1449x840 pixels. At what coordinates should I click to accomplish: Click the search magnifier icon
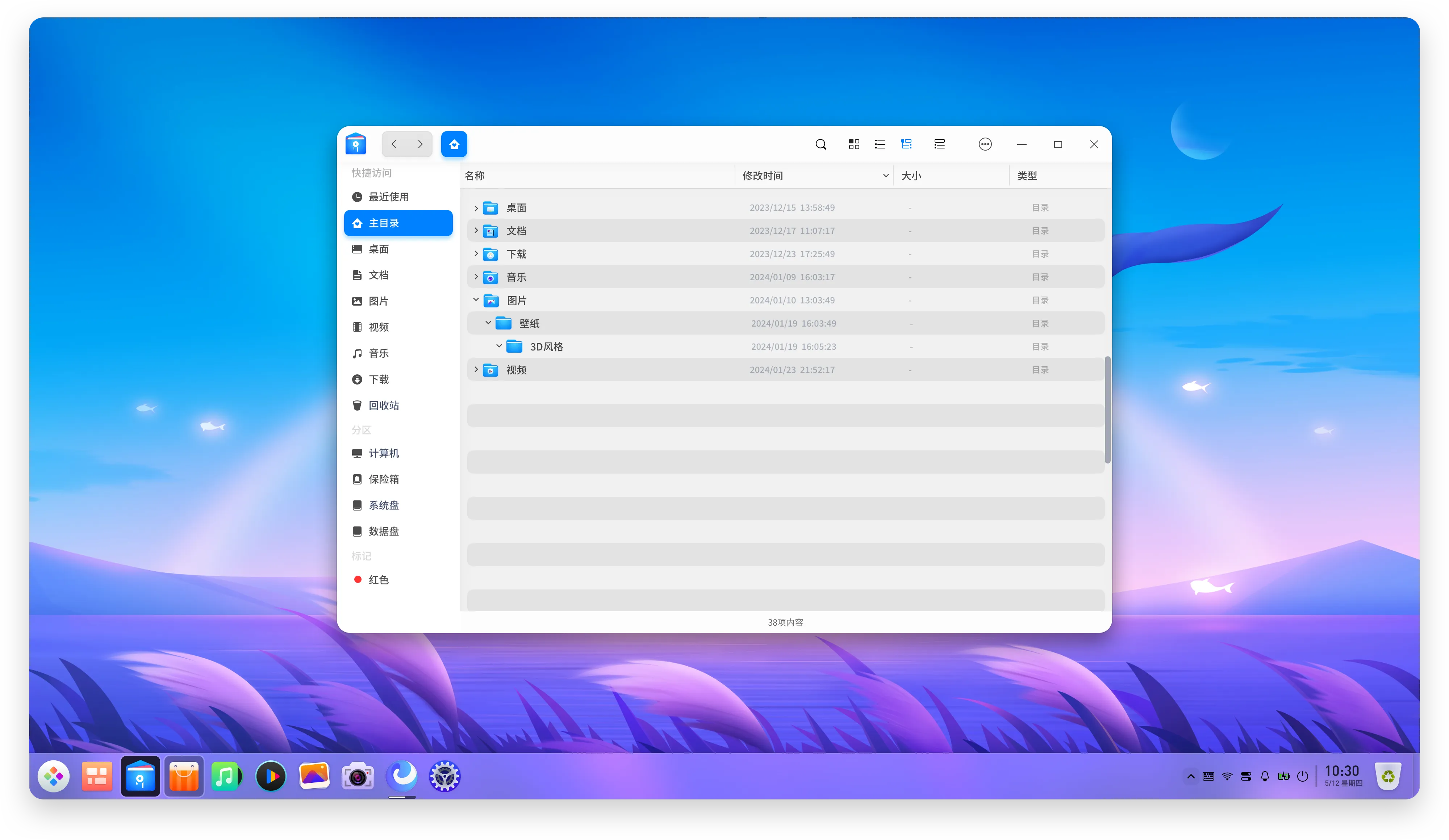coord(821,144)
